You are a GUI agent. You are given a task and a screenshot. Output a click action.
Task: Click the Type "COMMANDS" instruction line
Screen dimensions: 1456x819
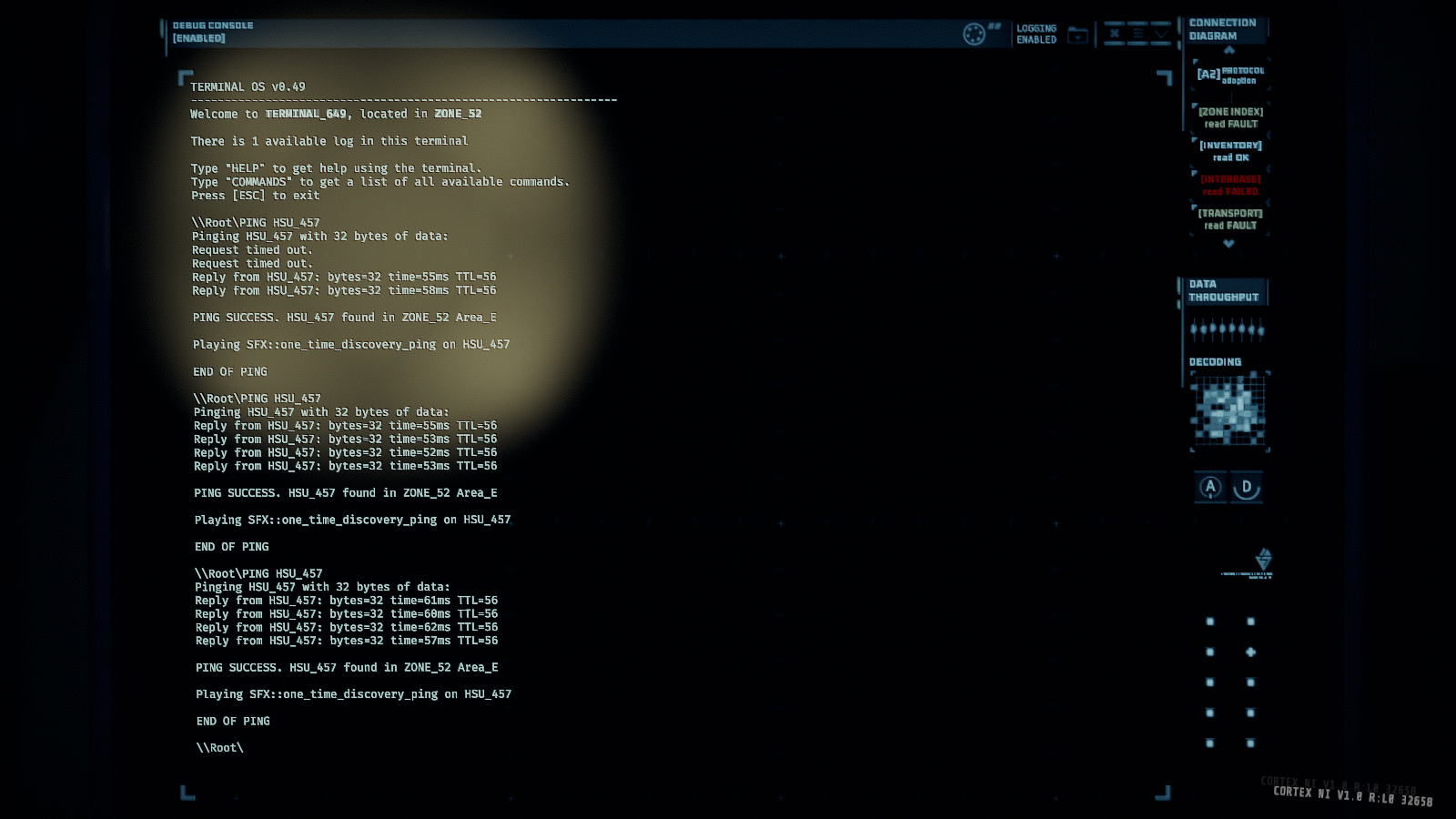pyautogui.click(x=379, y=182)
